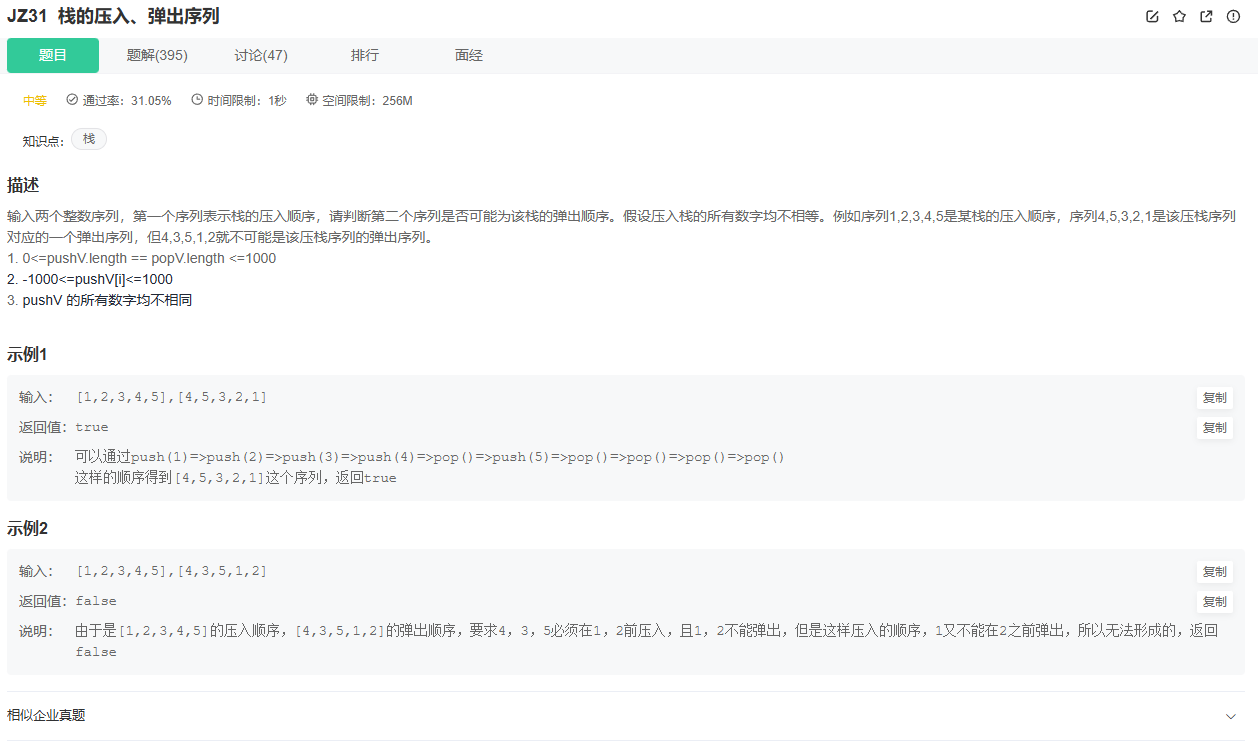Click the page title JZ31 栈的压入、弹出序列
Viewport: 1258px width, 741px height.
pos(113,16)
